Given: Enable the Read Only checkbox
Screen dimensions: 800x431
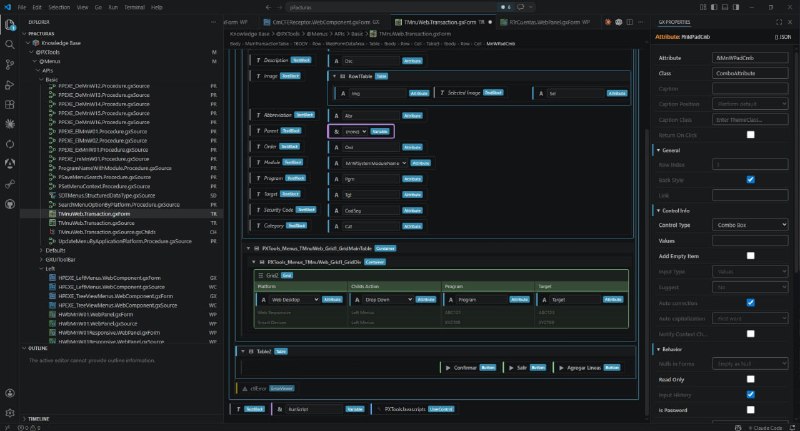Looking at the screenshot, I should click(x=751, y=379).
